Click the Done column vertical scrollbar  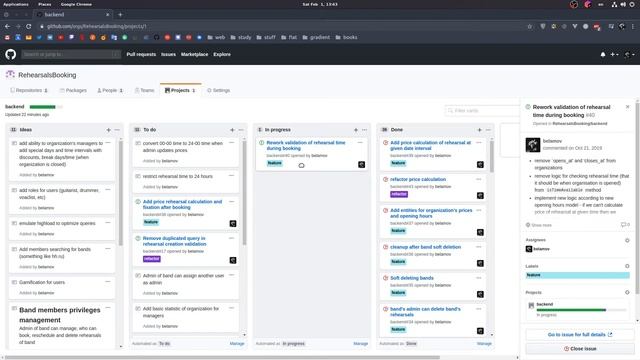(491, 156)
